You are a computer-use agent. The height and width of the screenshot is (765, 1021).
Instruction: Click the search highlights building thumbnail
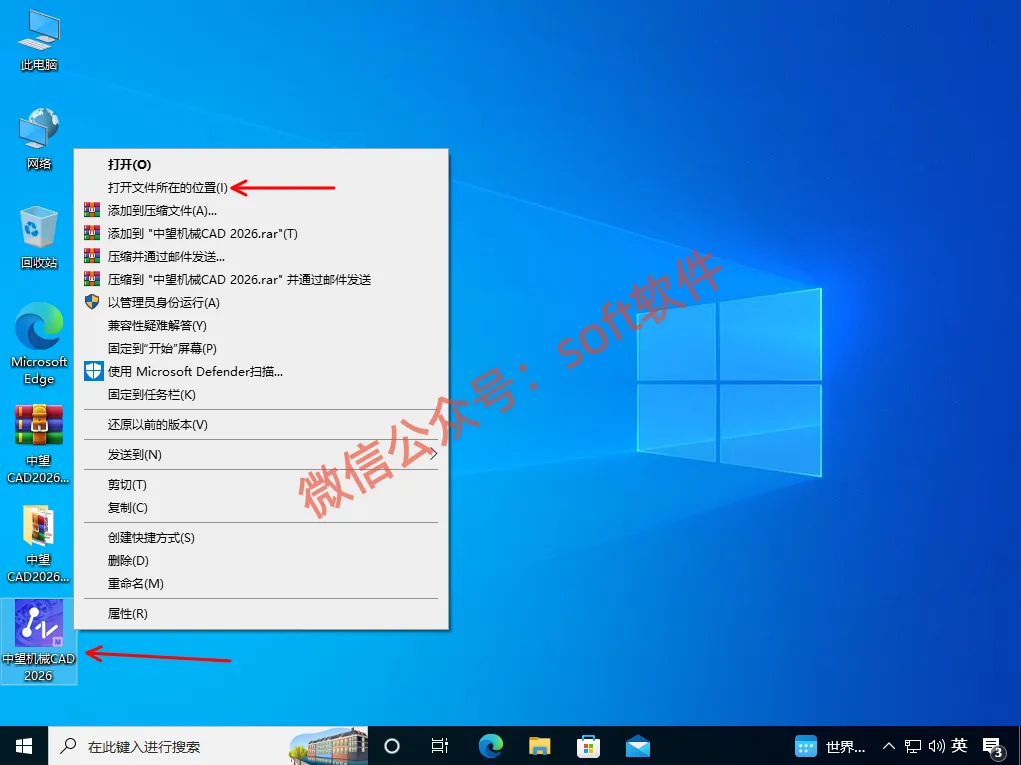coord(329,746)
